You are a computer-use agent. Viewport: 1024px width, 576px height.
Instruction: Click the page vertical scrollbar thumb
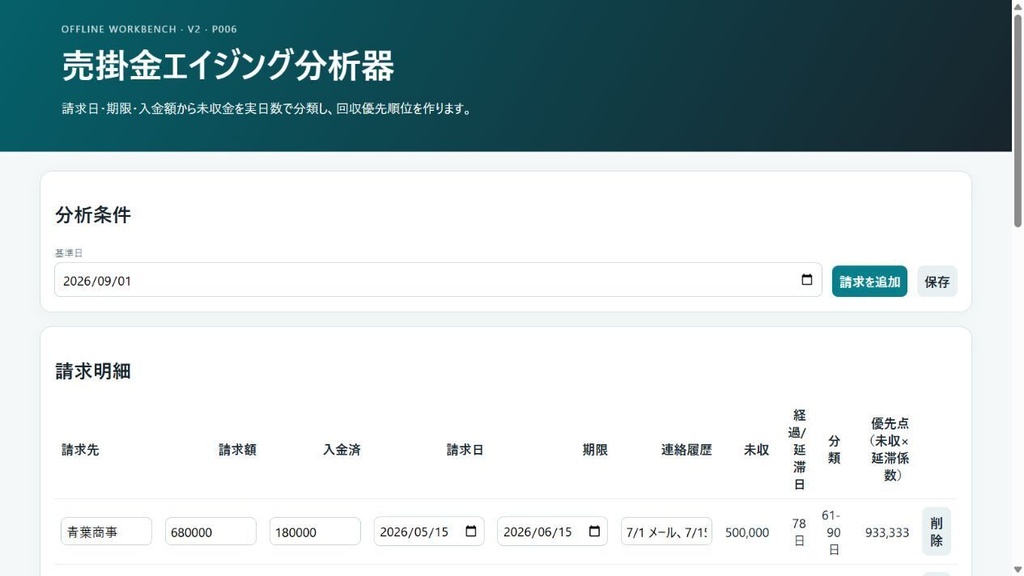[1017, 121]
